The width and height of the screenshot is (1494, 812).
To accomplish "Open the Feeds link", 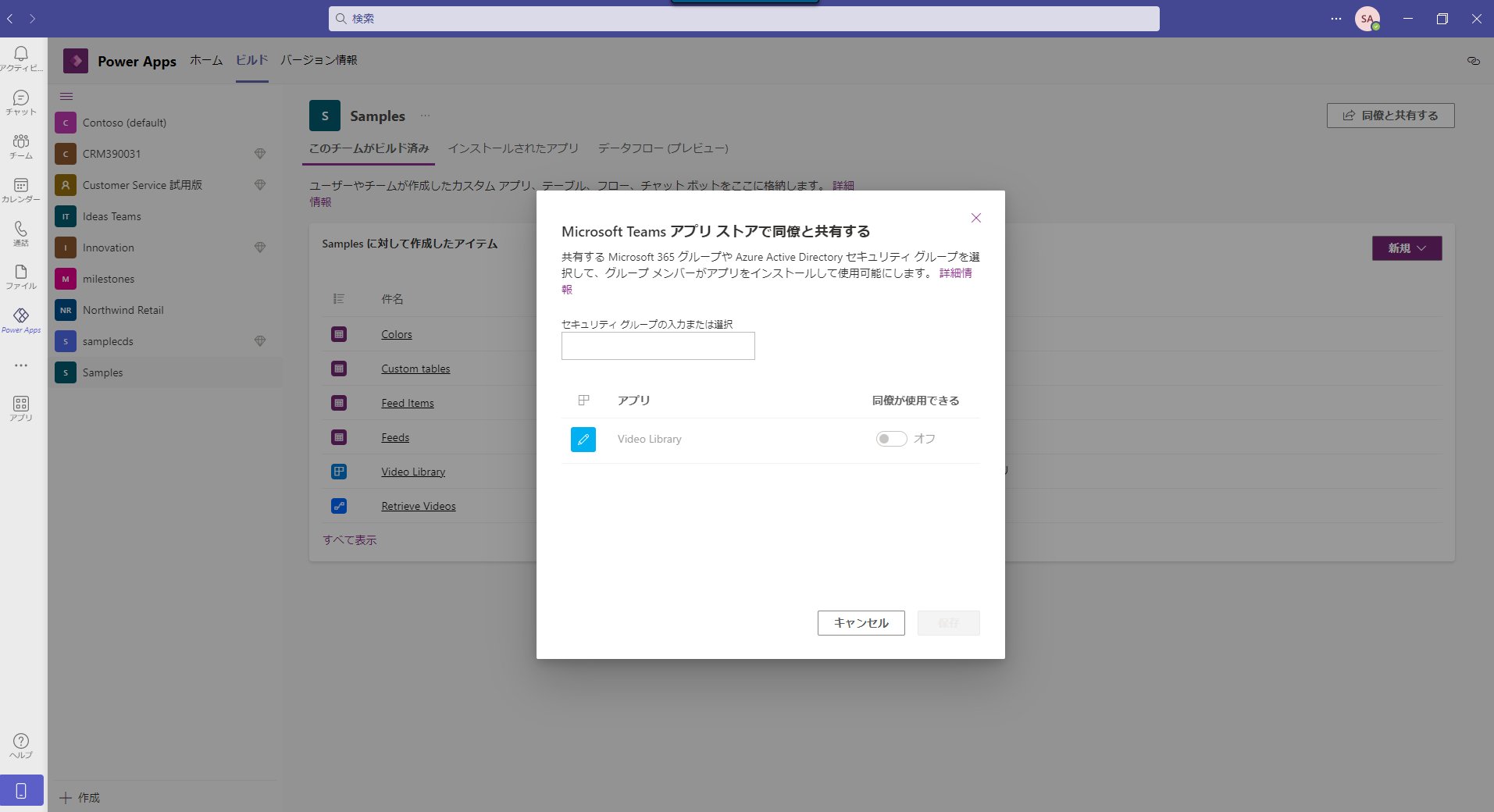I will pyautogui.click(x=395, y=437).
